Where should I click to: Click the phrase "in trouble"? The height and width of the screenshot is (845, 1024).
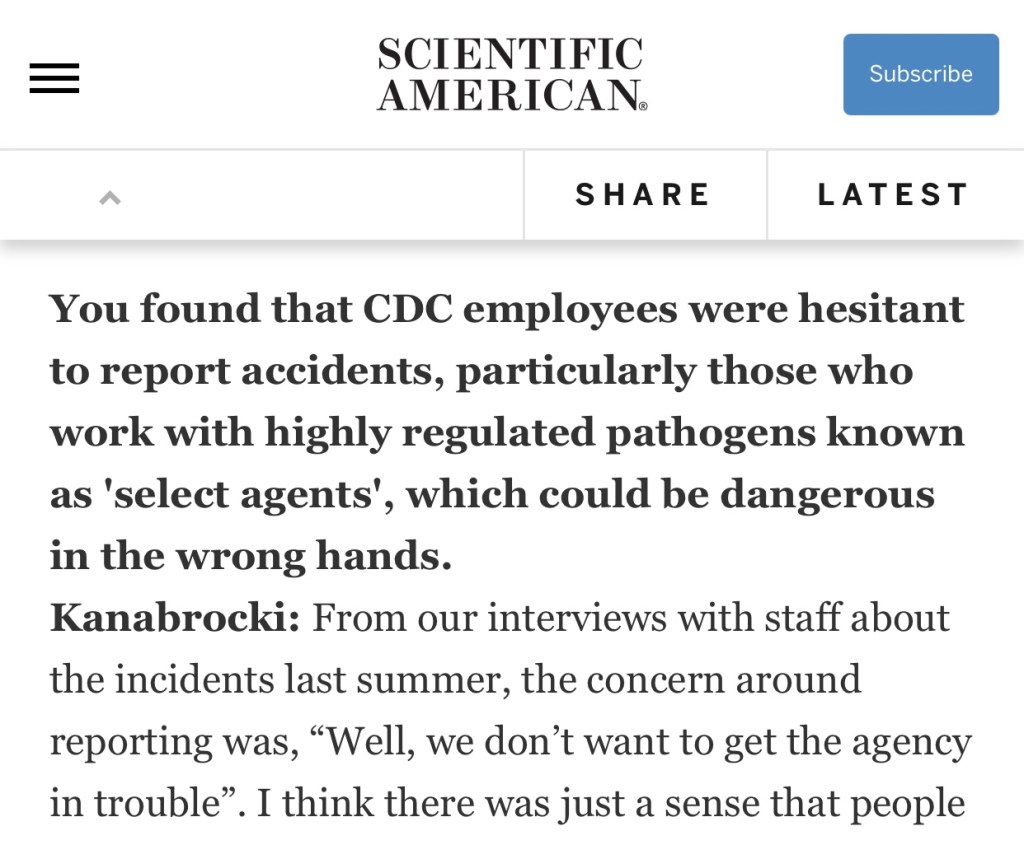[x=147, y=804]
